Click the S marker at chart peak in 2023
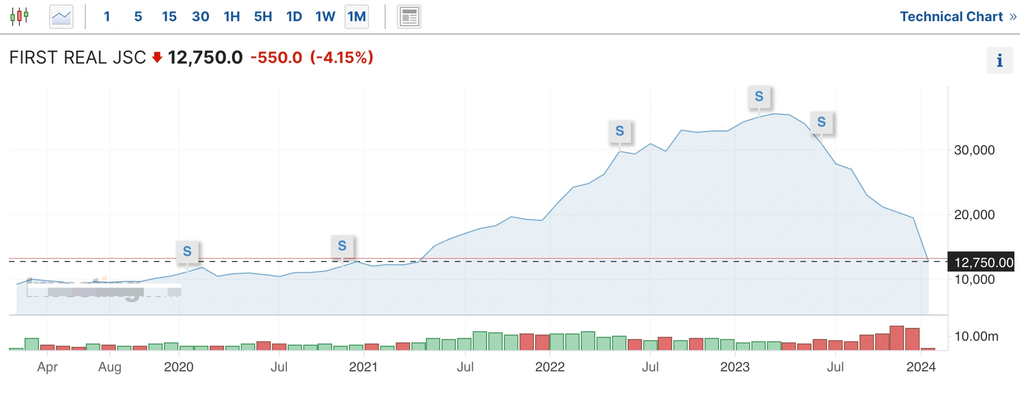The image size is (1020, 397). coord(759,96)
